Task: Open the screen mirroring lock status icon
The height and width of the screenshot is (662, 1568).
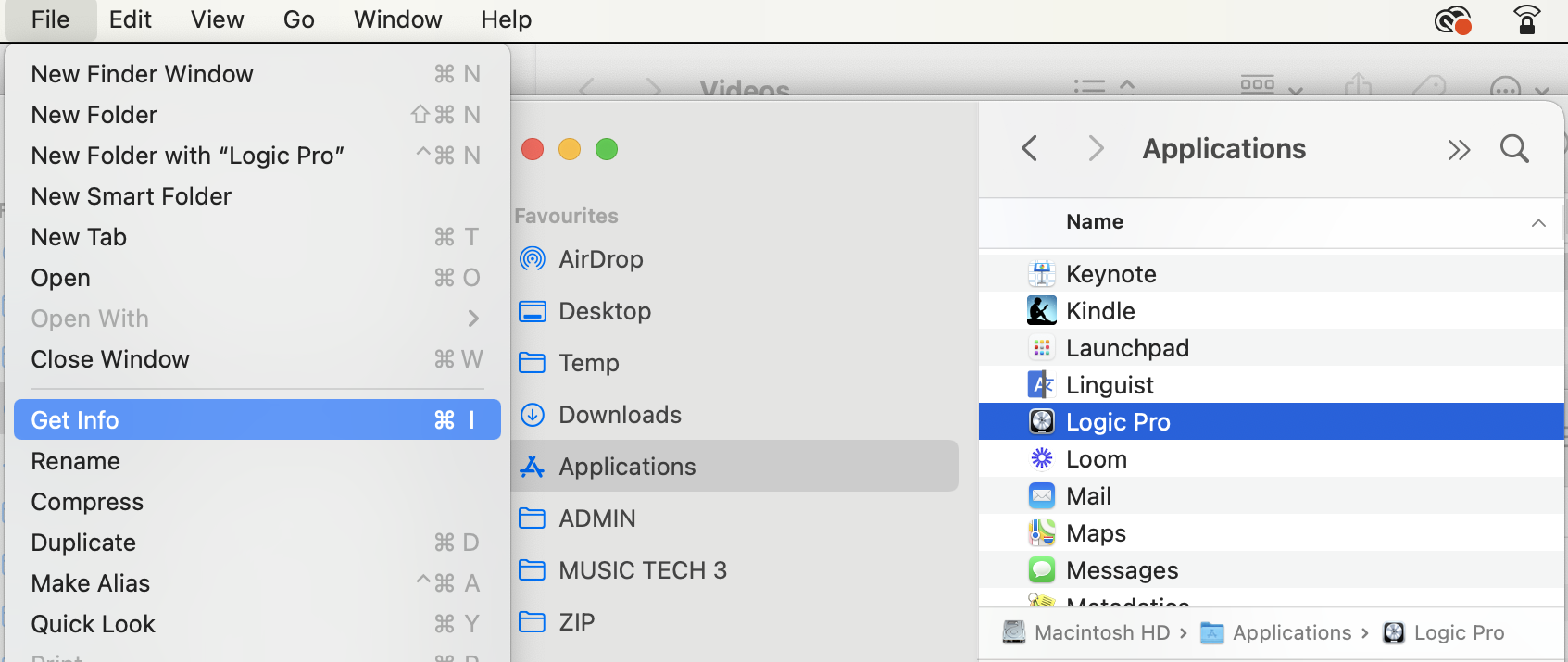Action: tap(1526, 19)
